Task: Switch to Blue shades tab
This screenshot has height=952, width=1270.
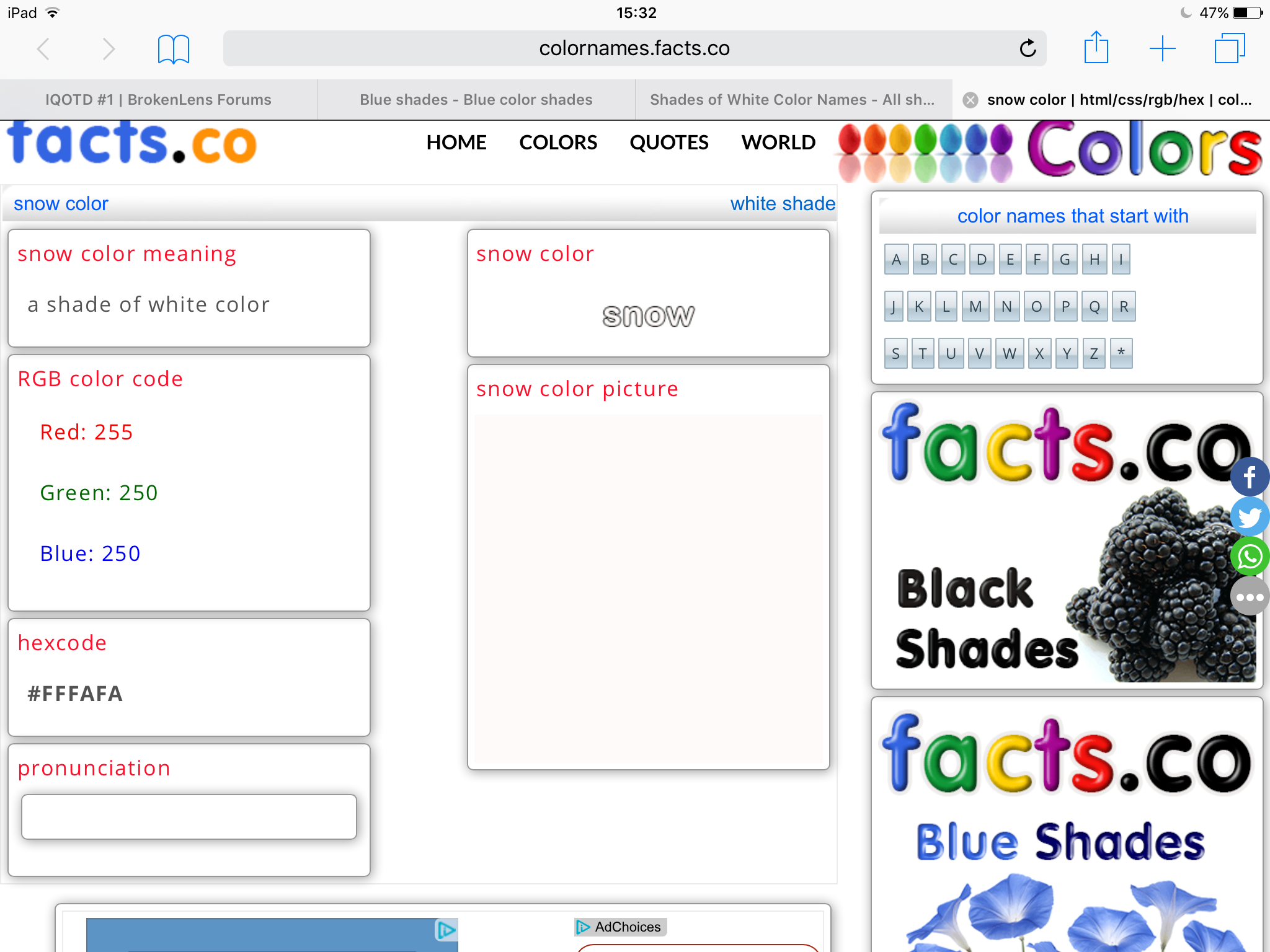Action: 476,100
